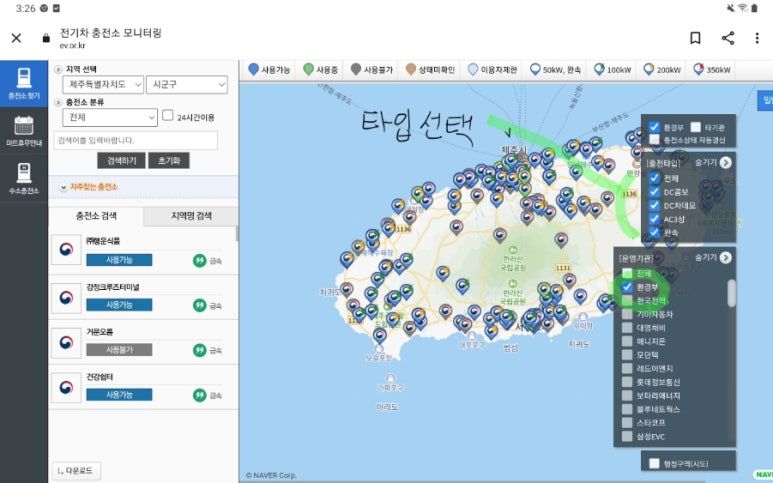
Task: Click the search keyword input field
Action: (x=136, y=140)
